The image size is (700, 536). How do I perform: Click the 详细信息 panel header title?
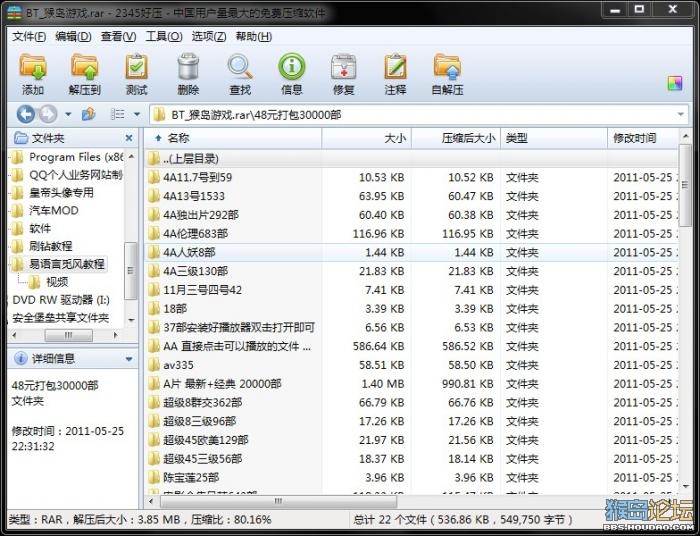click(x=53, y=359)
